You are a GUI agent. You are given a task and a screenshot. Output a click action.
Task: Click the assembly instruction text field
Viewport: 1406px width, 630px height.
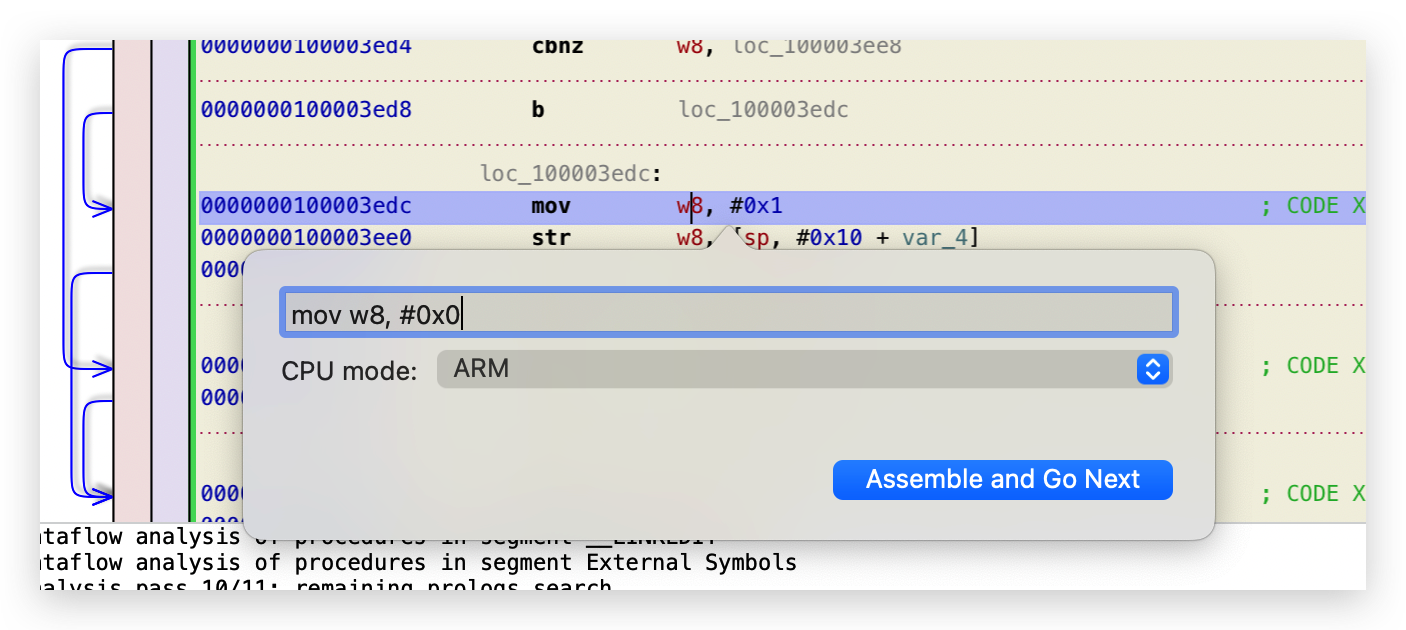pos(728,313)
